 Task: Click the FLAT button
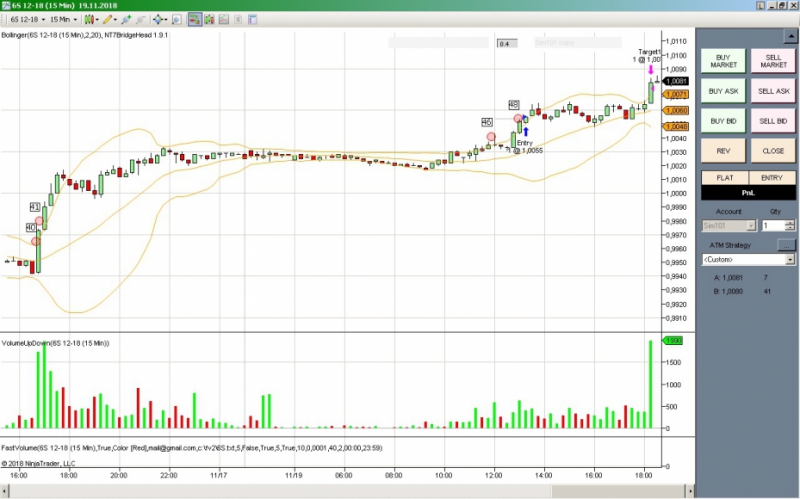pos(724,178)
